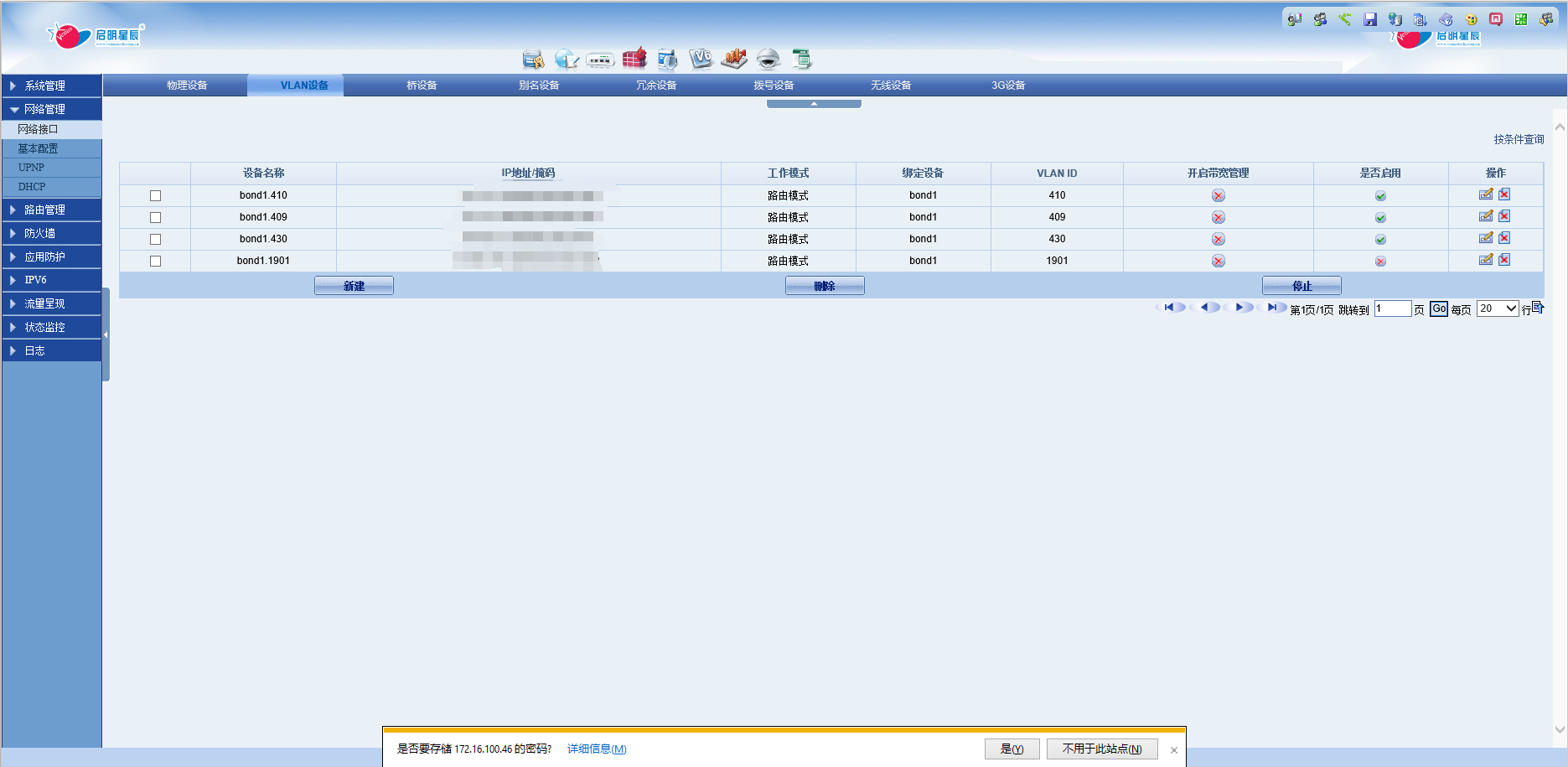1568x767 pixels.
Task: Click the color palette theme icon
Action: pyautogui.click(x=1471, y=19)
